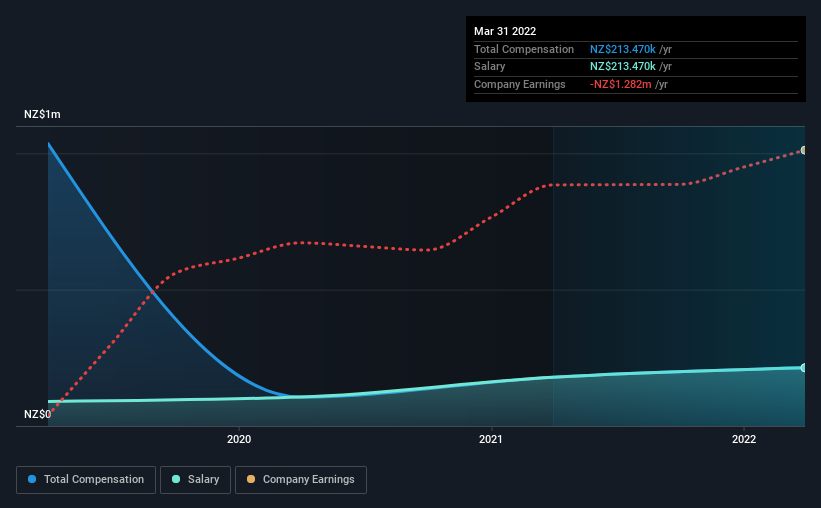This screenshot has width=821, height=508.
Task: Click the orange Company Earnings legend dot
Action: [x=251, y=479]
